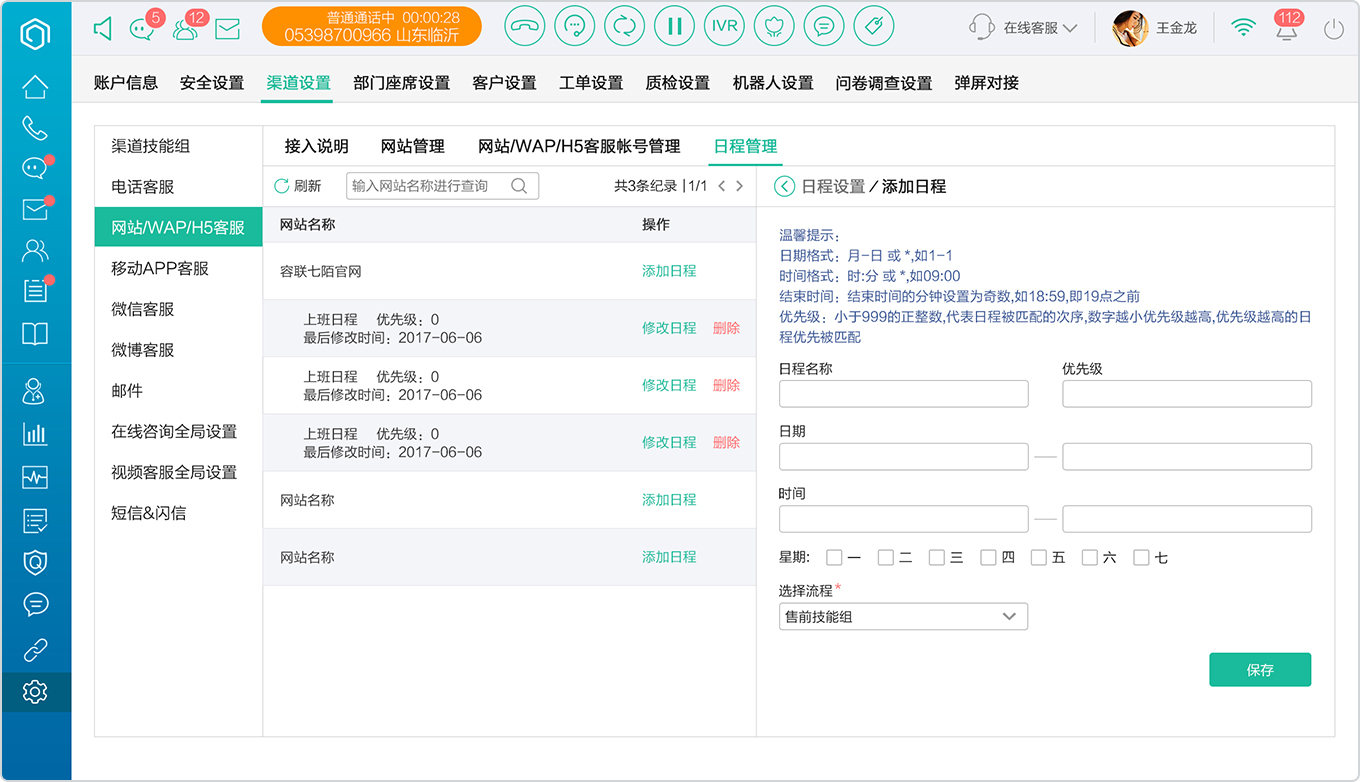Click 删除 in first 上班日程 row
Image resolution: width=1360 pixels, height=782 pixels.
coord(727,328)
